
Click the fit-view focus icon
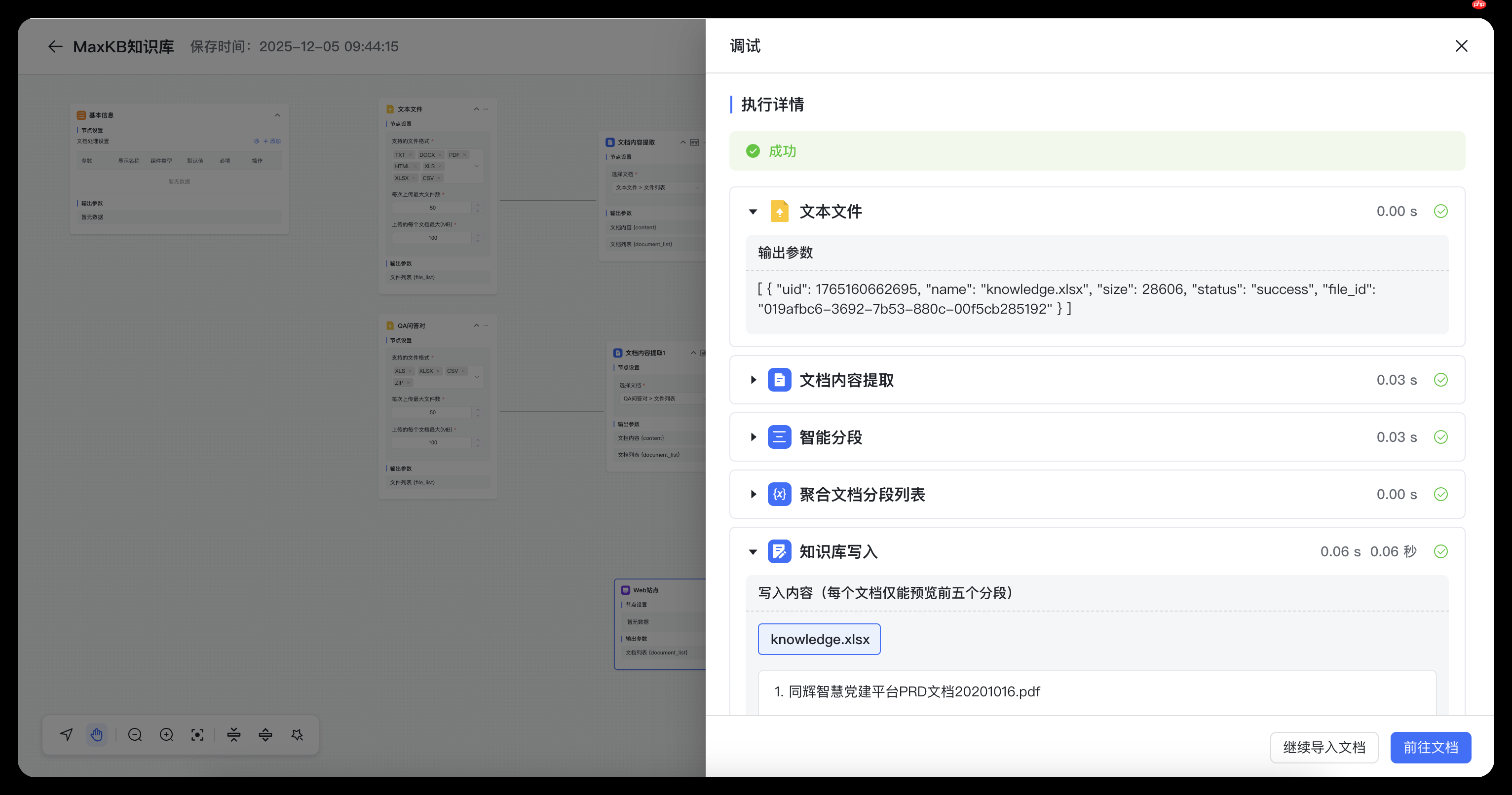(197, 734)
